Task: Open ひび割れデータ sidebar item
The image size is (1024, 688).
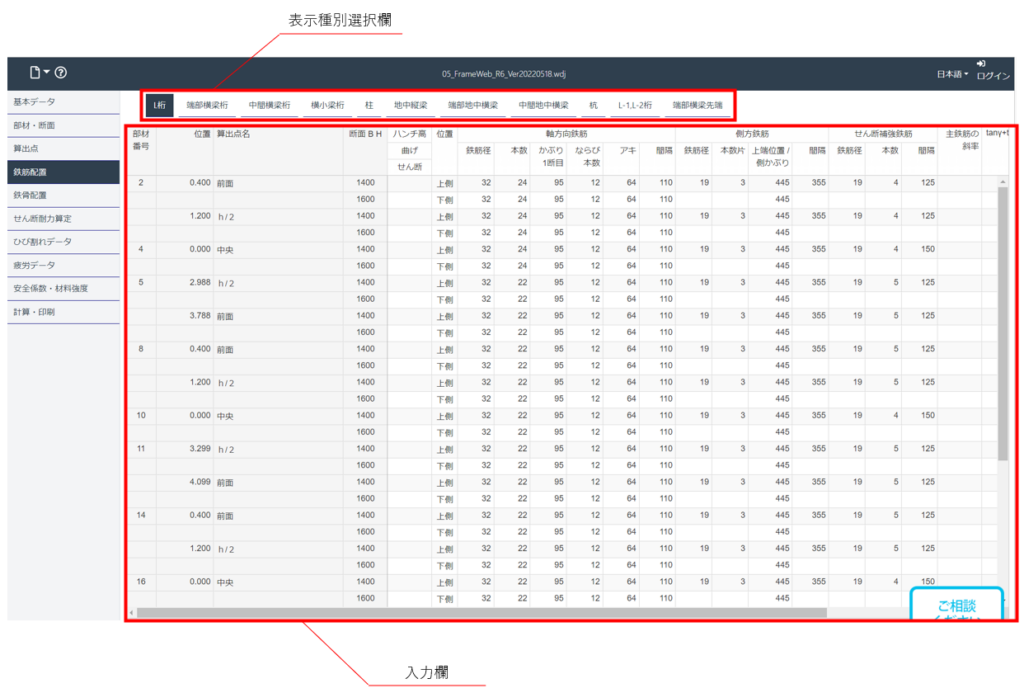Action: pos(63,242)
